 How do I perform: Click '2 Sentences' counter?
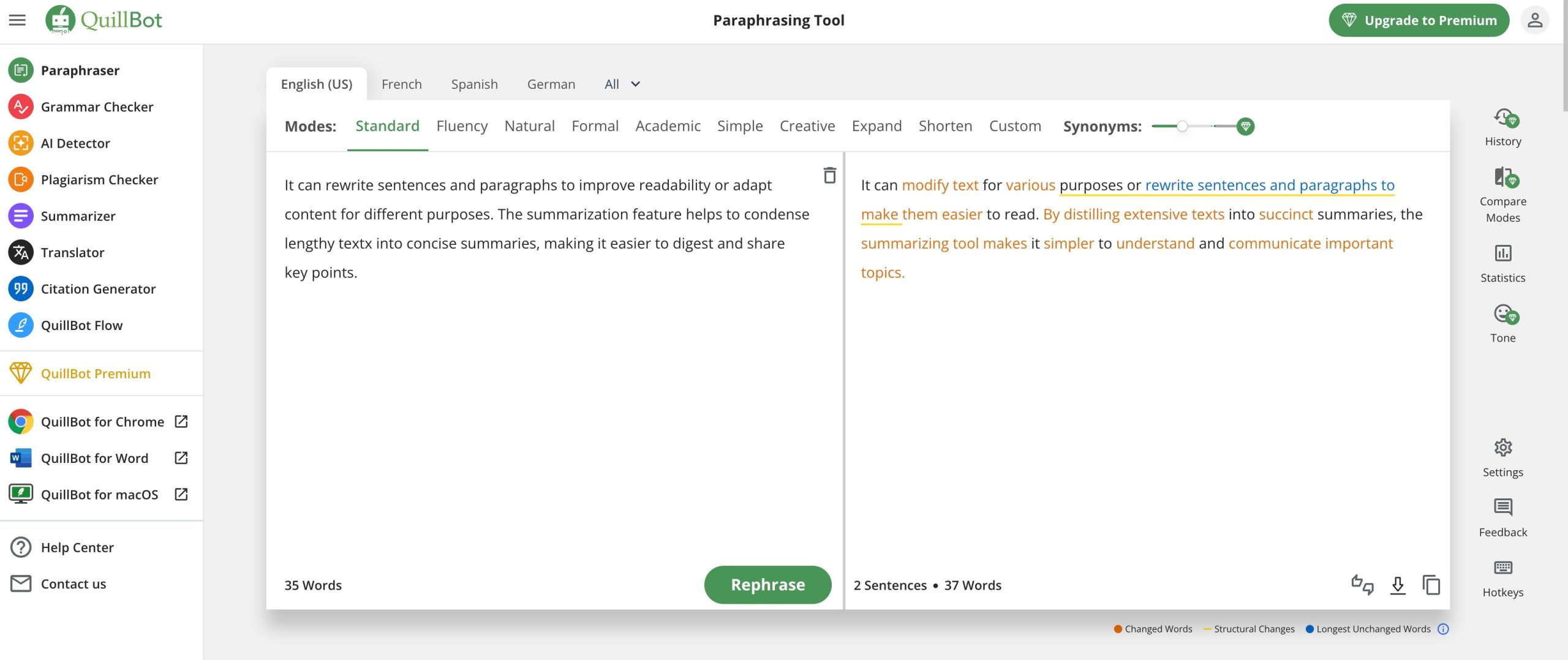point(890,586)
